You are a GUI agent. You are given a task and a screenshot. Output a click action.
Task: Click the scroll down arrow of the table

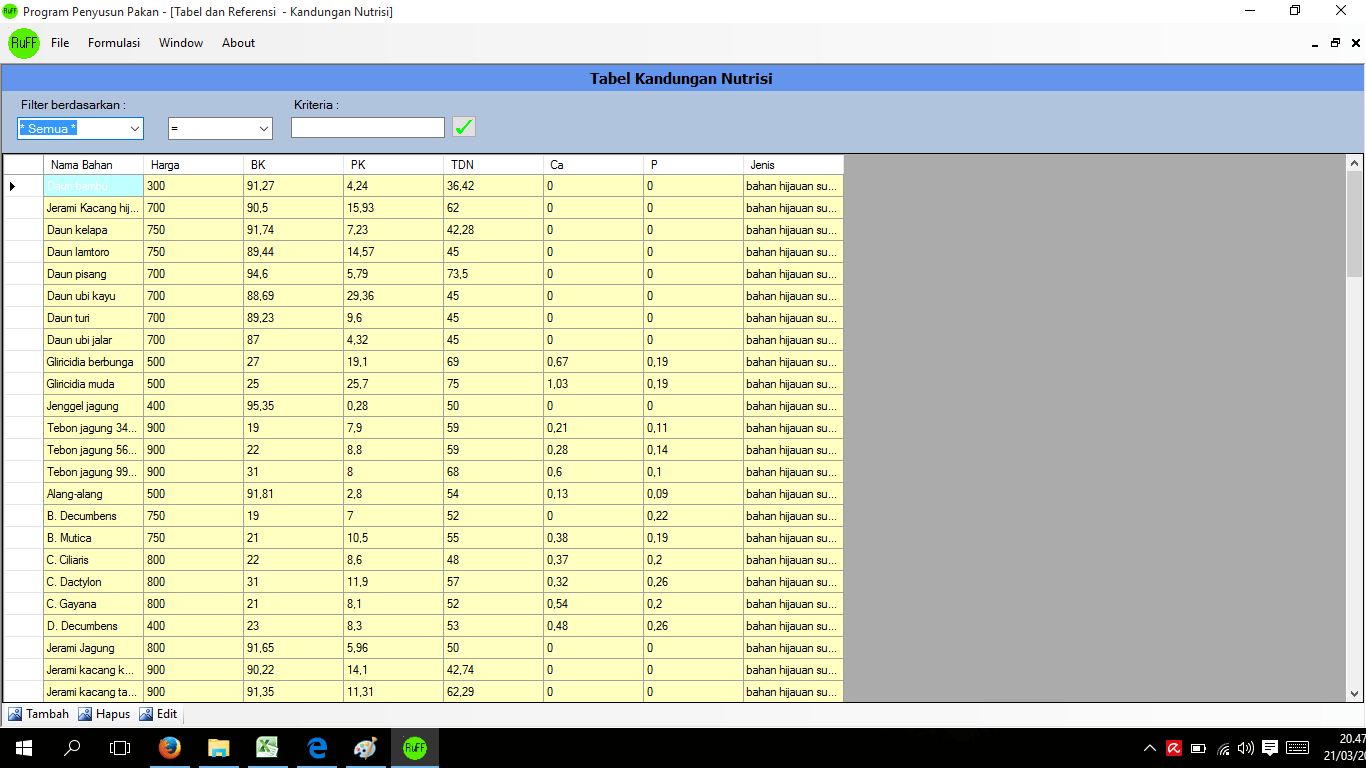pyautogui.click(x=1355, y=693)
